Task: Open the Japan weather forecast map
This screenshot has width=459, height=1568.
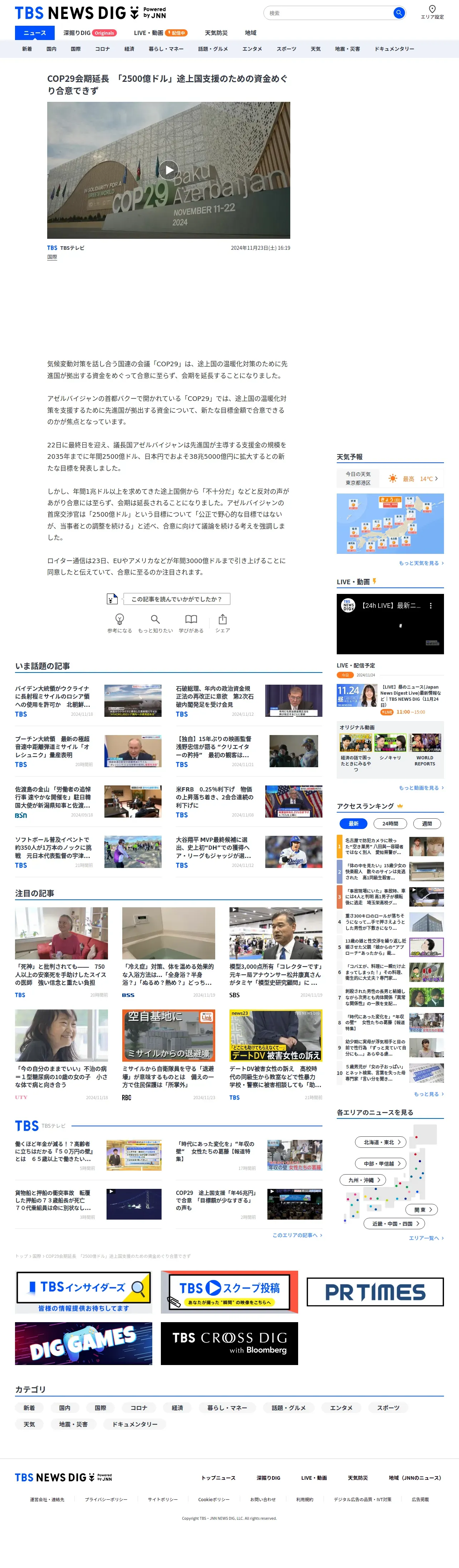Action: [390, 524]
